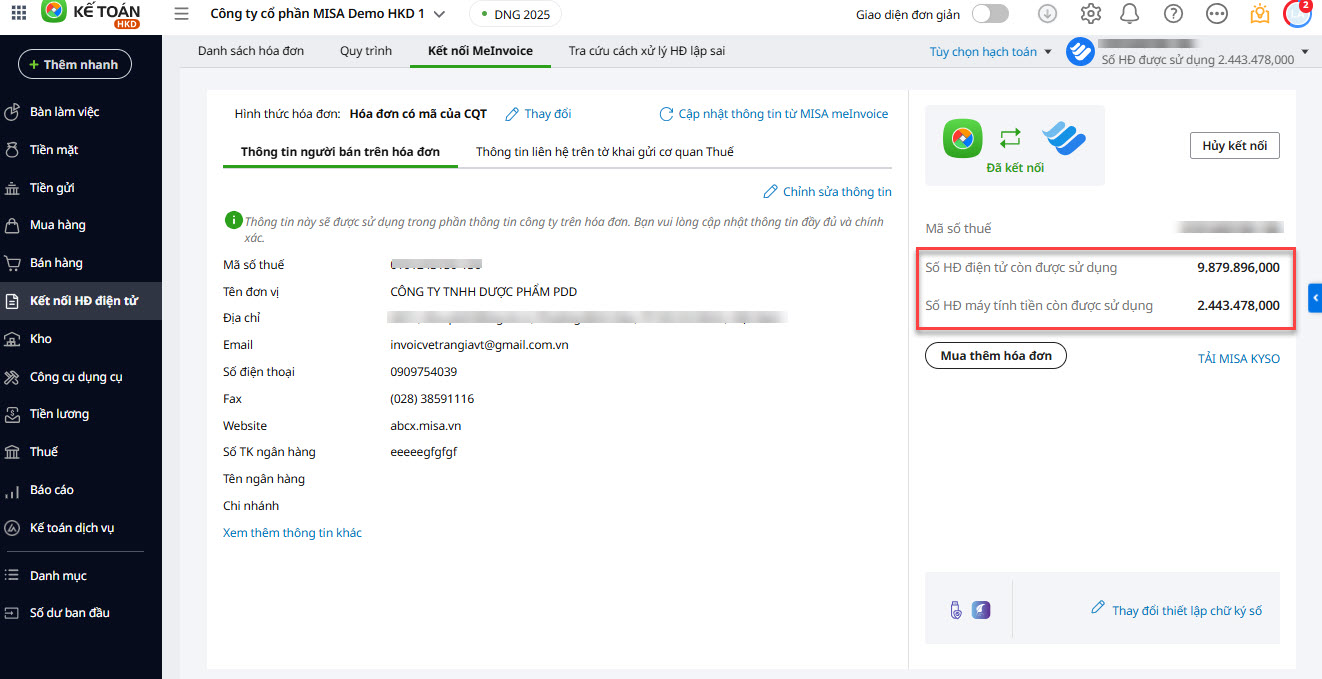Screen dimensions: 1322x679
Task: Click the help question mark icon
Action: [1173, 14]
